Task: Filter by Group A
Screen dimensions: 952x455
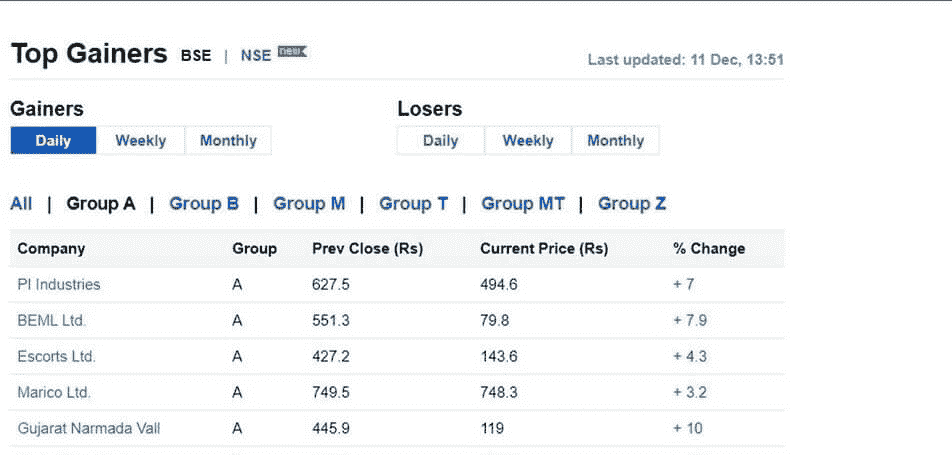Action: [x=101, y=204]
